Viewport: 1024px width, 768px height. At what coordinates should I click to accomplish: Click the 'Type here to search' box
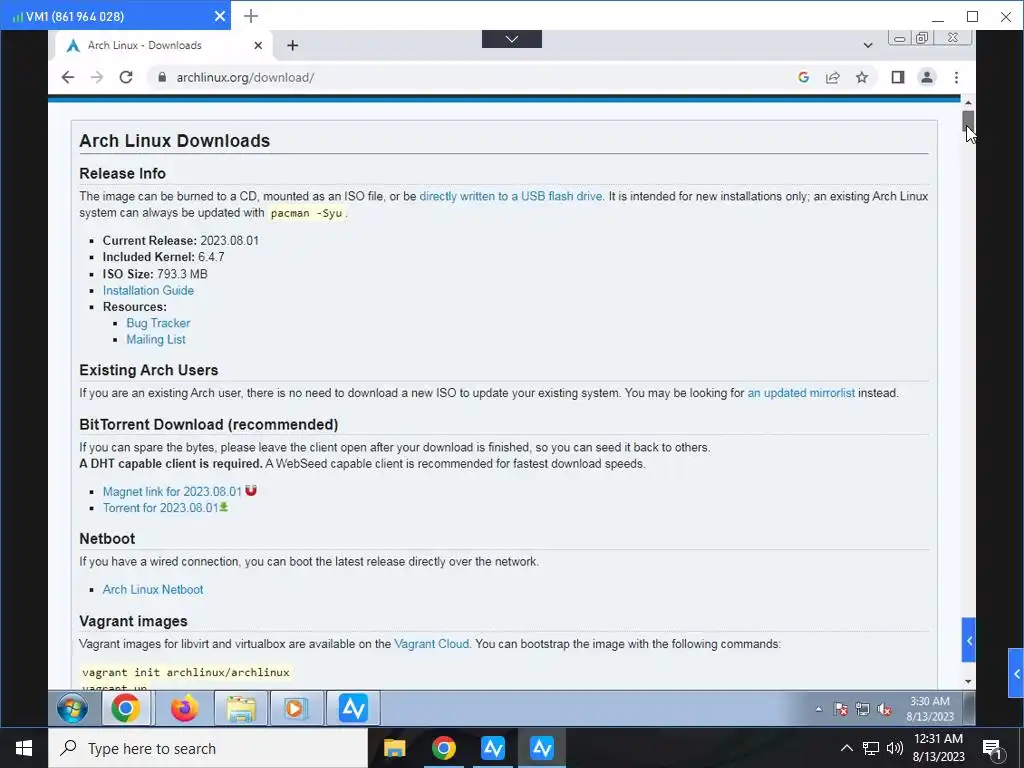tap(208, 748)
